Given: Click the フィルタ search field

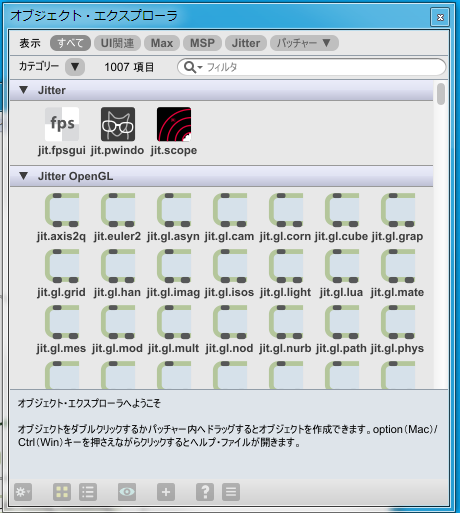Looking at the screenshot, I should [311, 67].
